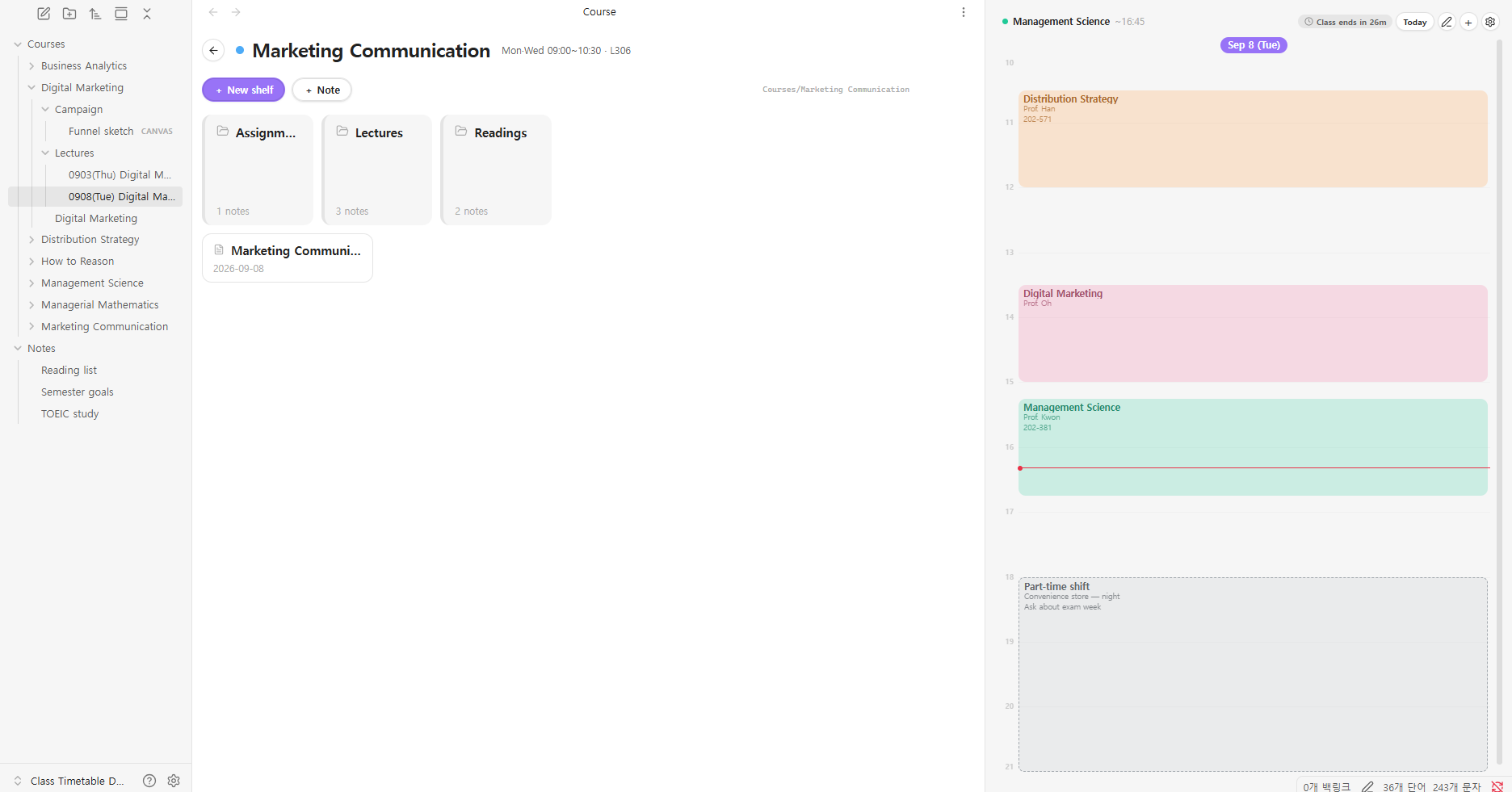Open the Digital Marketing class block in timetable
This screenshot has height=792, width=1512.
coord(1253,333)
